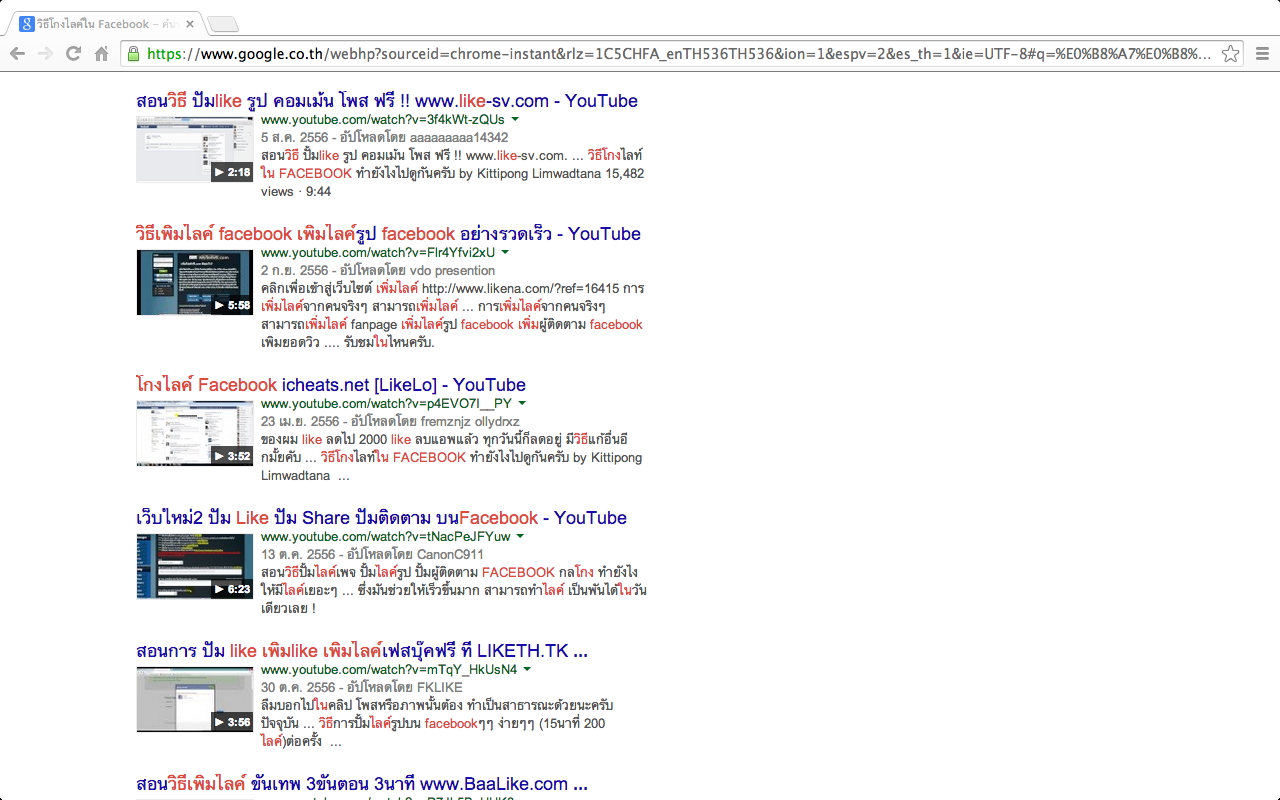Play the video thumbnail showing 2:18 duration

[x=195, y=149]
